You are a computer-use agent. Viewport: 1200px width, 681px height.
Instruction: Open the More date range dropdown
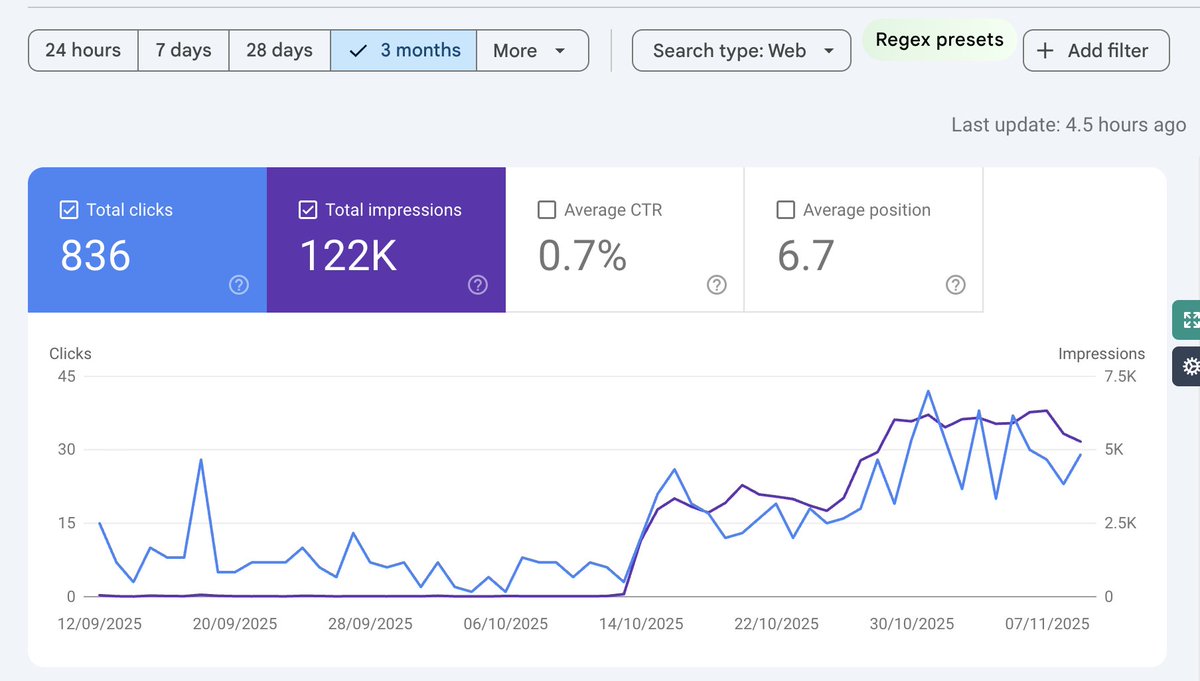532,50
